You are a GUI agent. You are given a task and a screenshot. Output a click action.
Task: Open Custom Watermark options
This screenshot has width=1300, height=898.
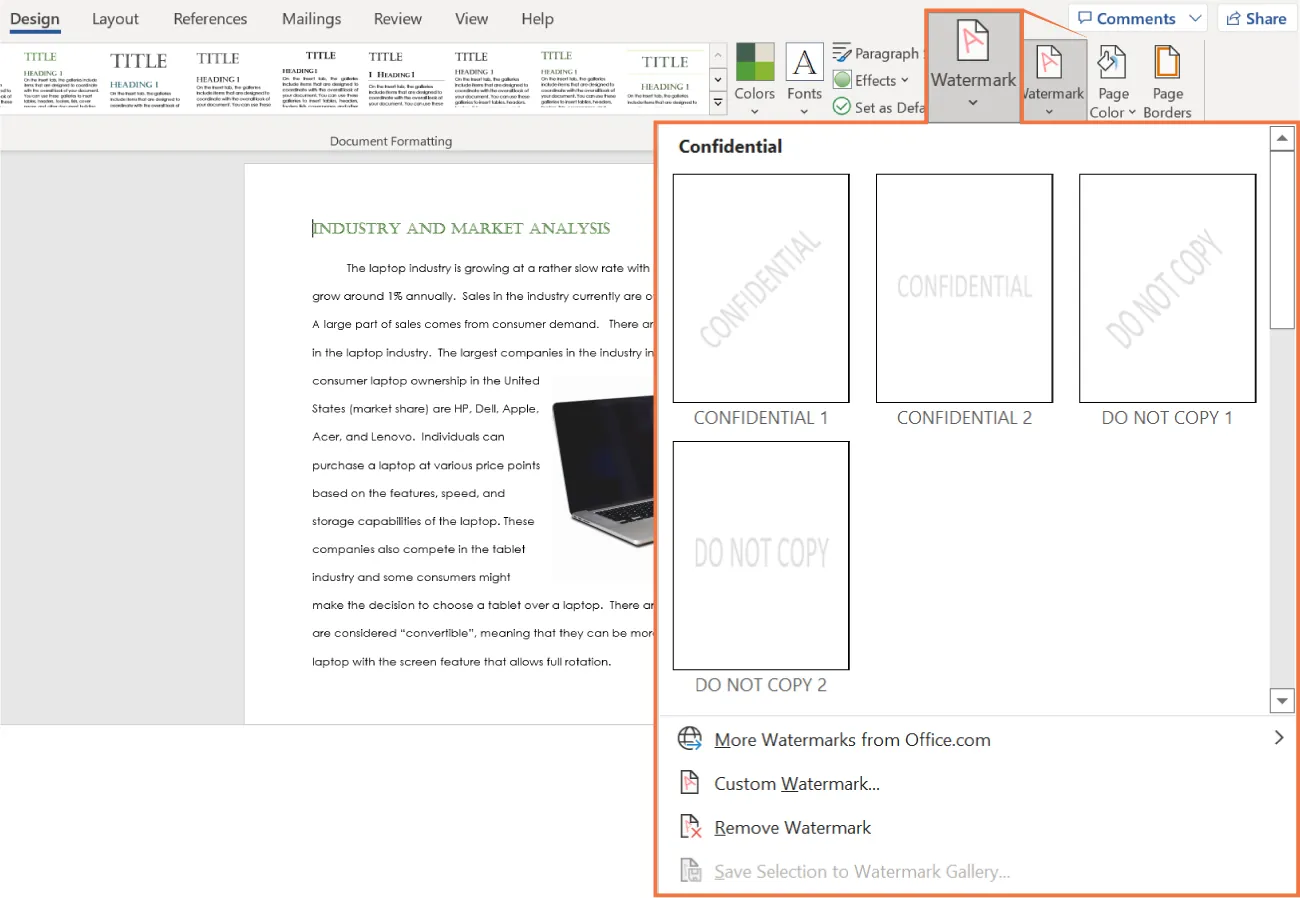796,783
